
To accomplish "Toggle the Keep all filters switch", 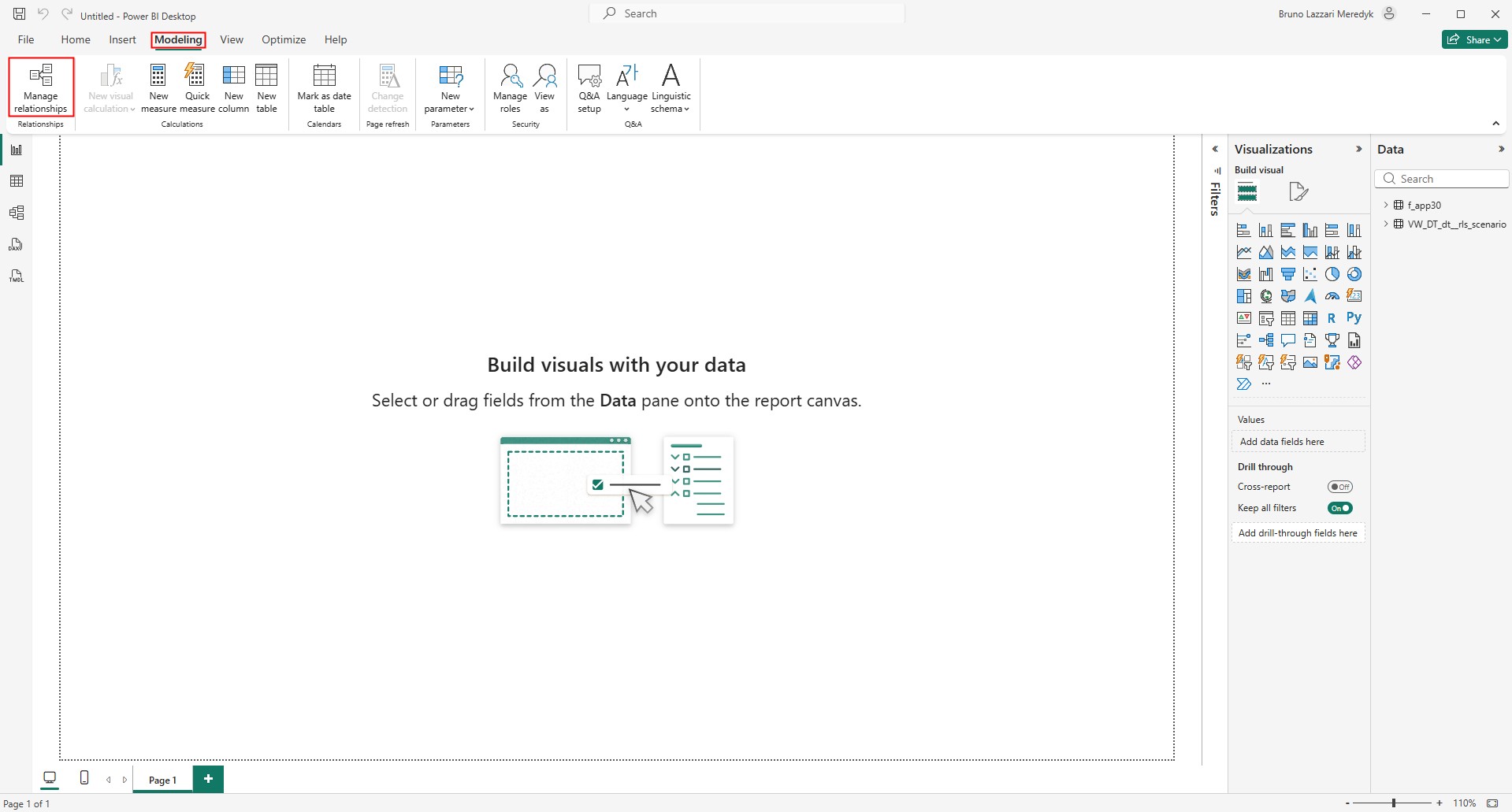I will [1339, 508].
